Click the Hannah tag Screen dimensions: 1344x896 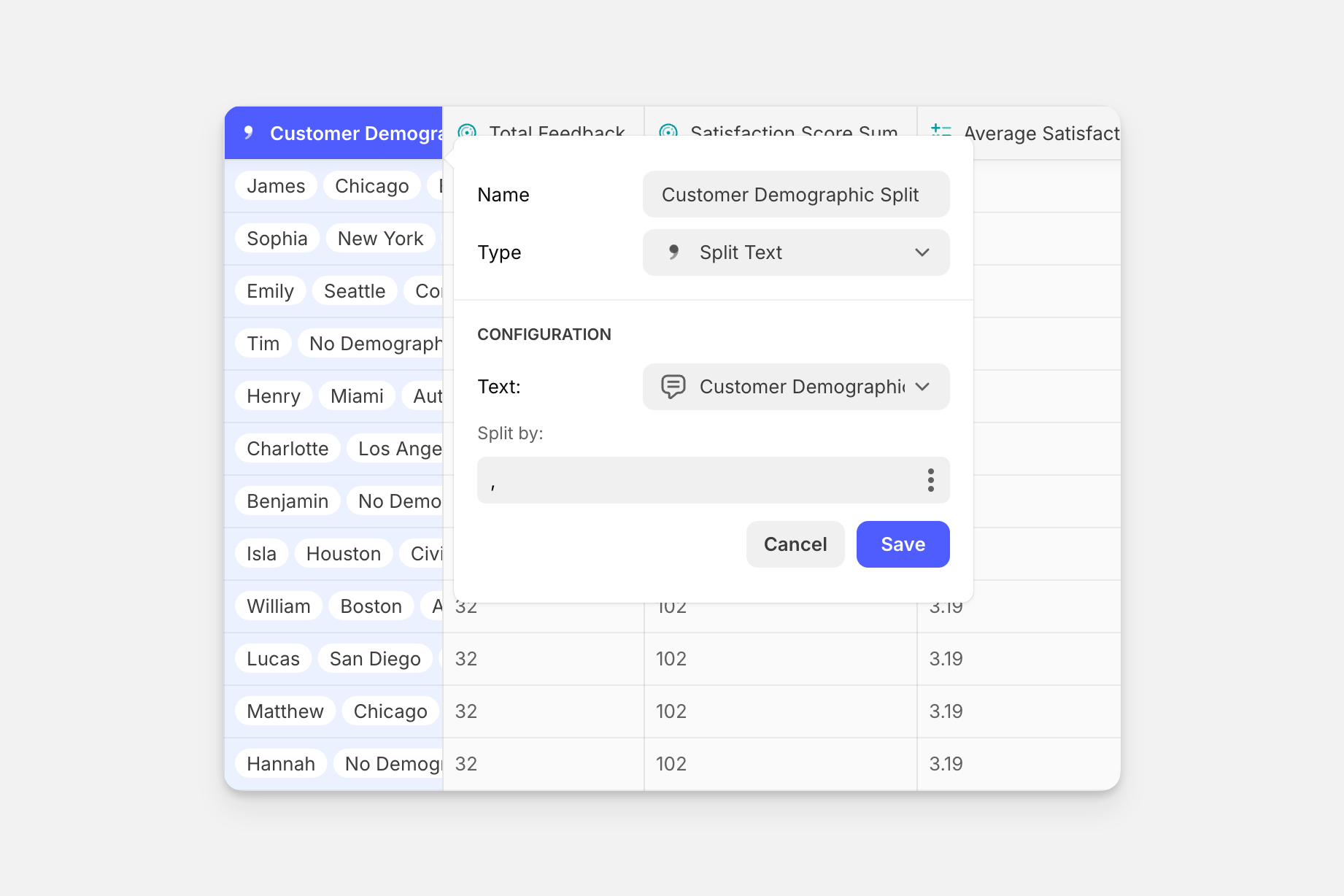(x=281, y=764)
